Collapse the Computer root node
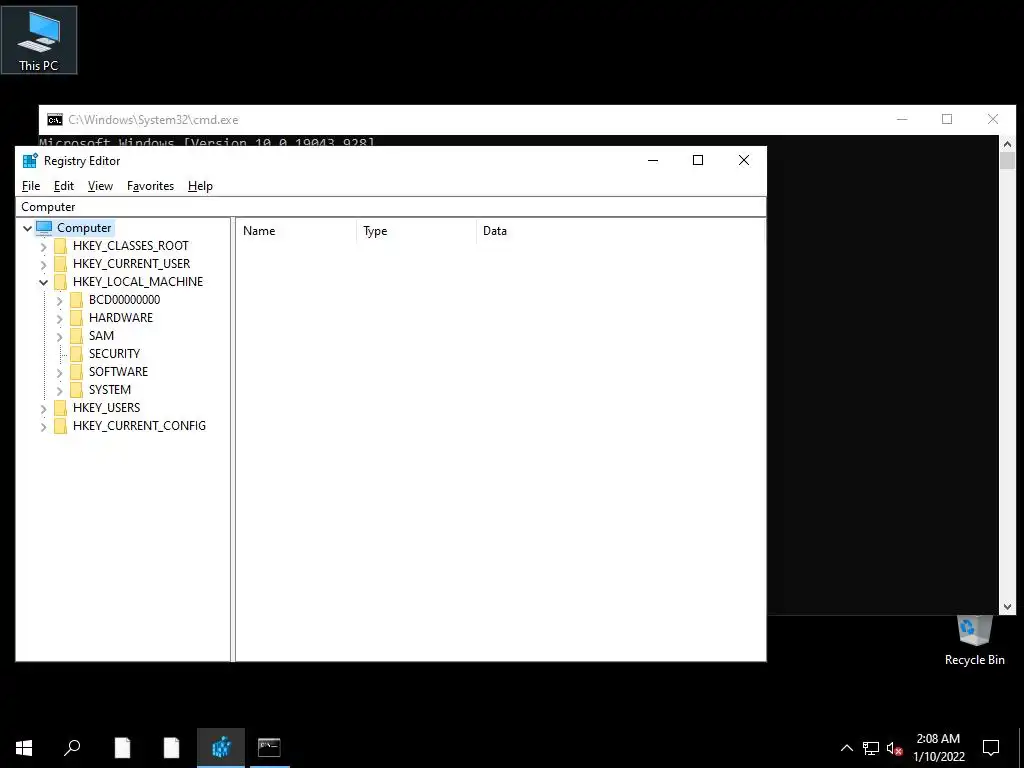 (x=27, y=228)
